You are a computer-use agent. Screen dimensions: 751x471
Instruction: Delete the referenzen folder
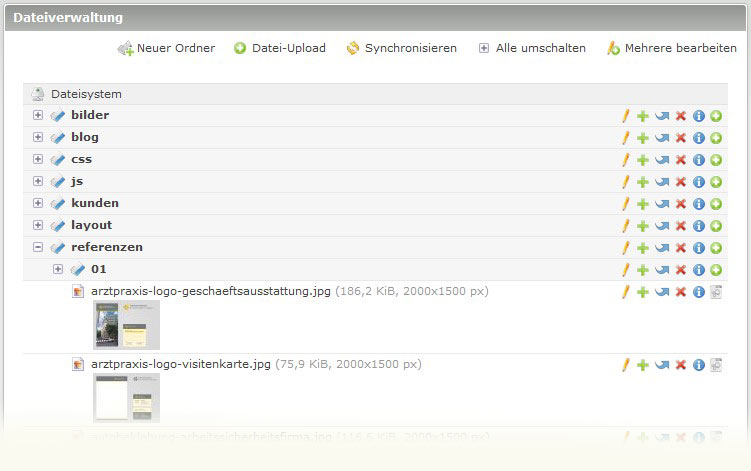tap(681, 248)
